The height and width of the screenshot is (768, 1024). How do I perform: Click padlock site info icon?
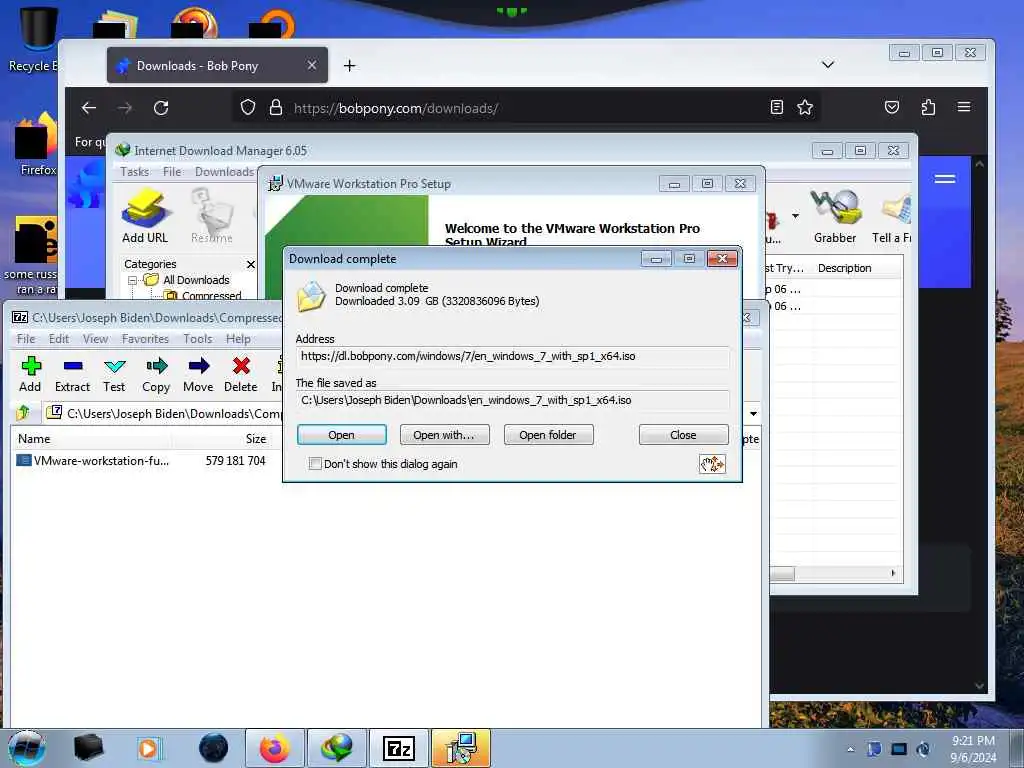click(x=276, y=108)
